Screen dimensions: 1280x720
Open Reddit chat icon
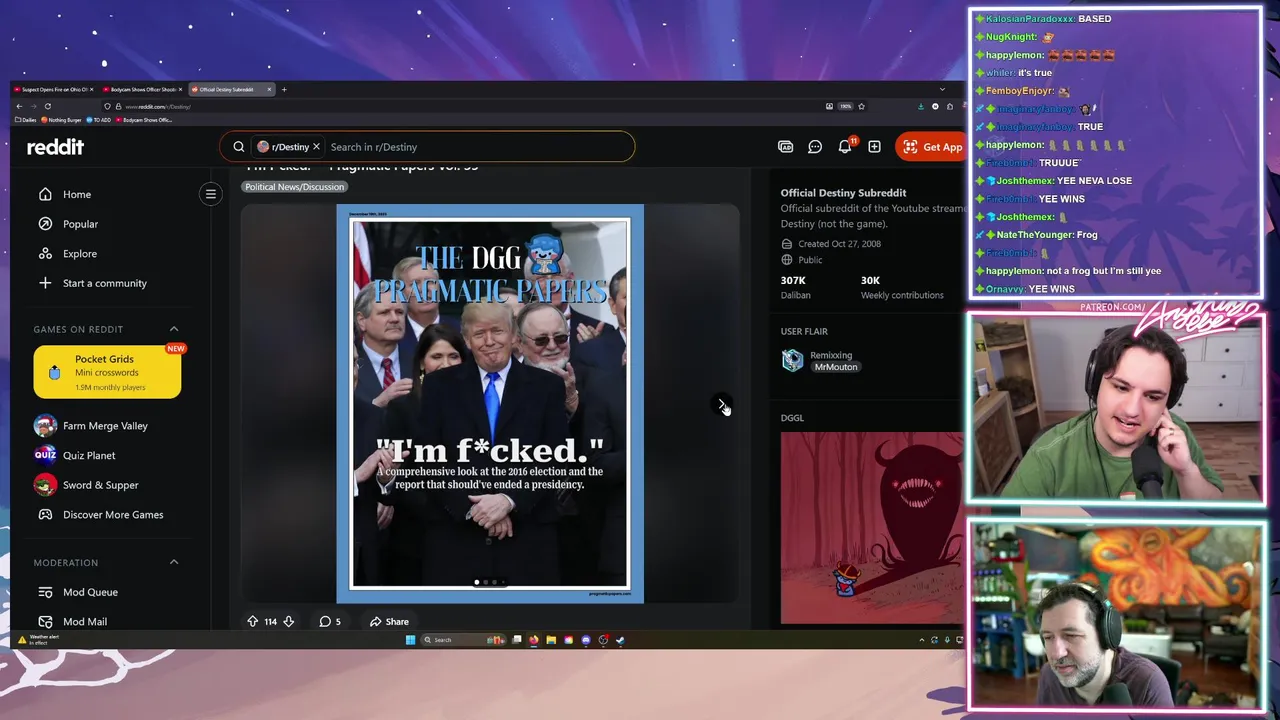click(815, 147)
